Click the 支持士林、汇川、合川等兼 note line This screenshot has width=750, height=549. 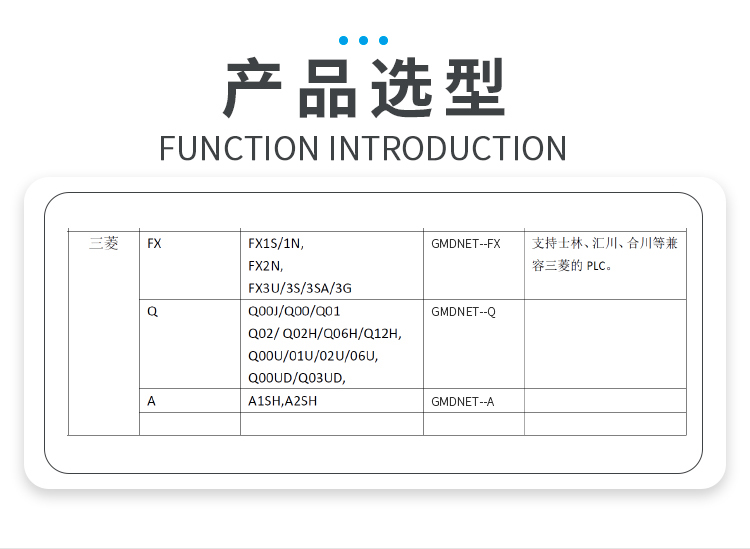point(605,243)
